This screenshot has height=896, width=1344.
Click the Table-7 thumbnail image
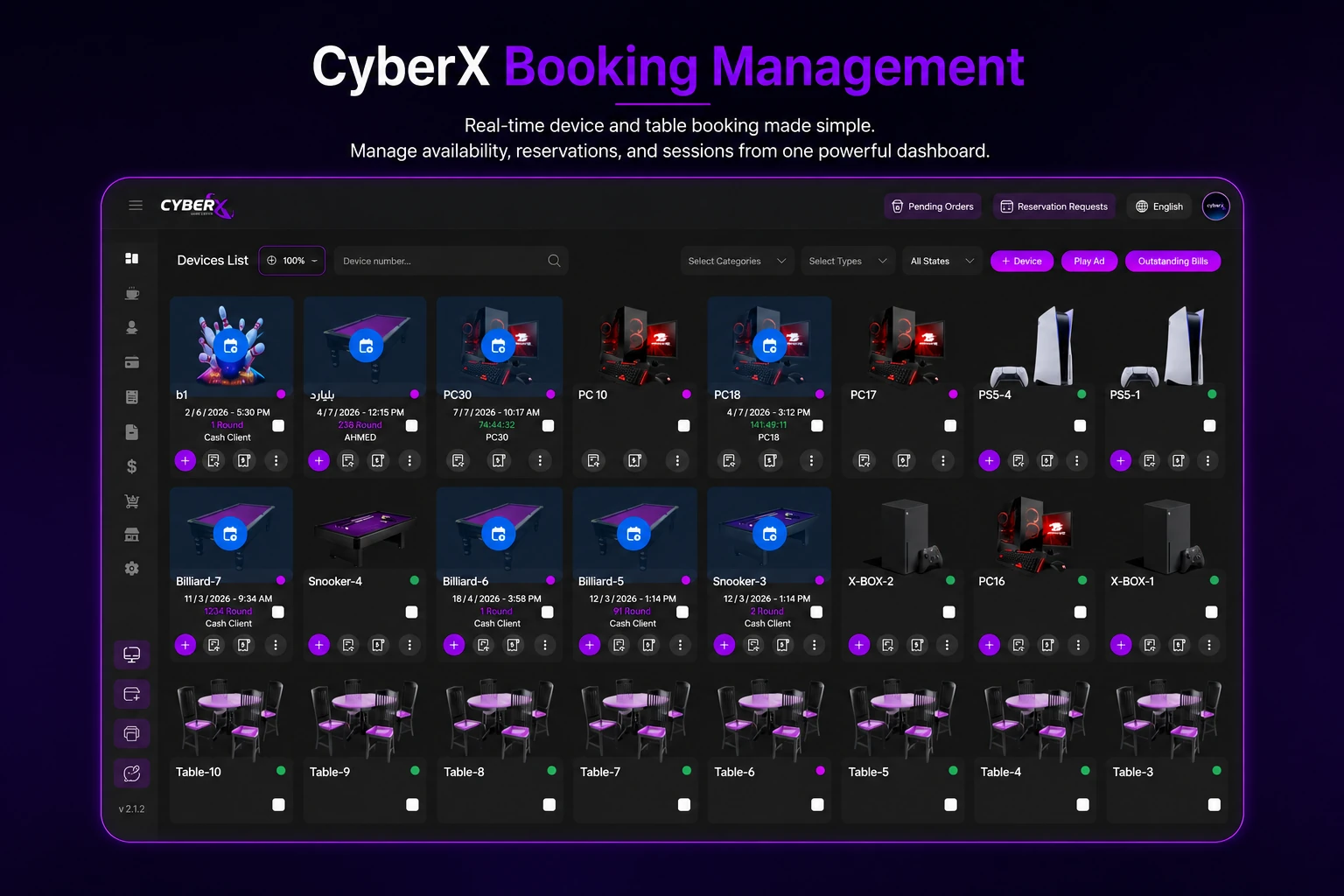pyautogui.click(x=635, y=719)
